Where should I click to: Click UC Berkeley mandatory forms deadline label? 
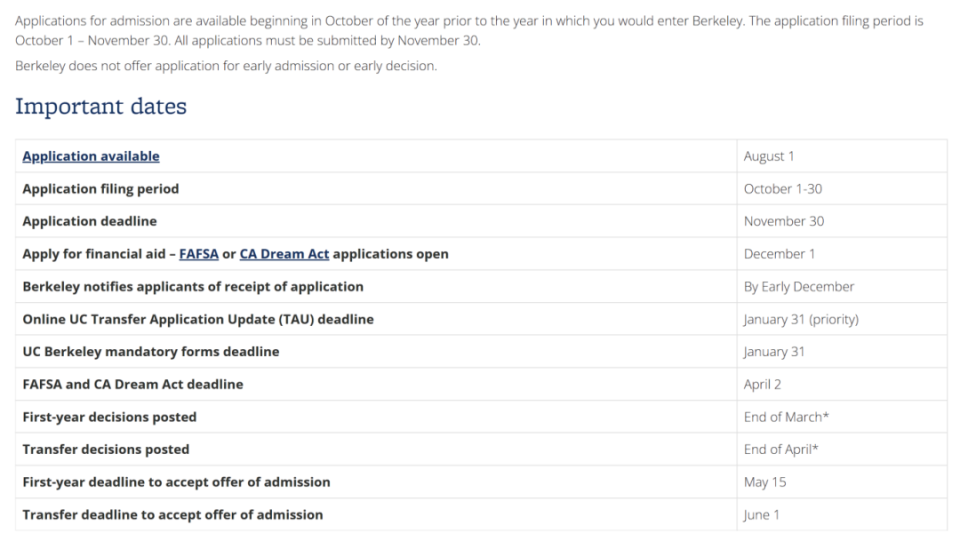point(151,352)
